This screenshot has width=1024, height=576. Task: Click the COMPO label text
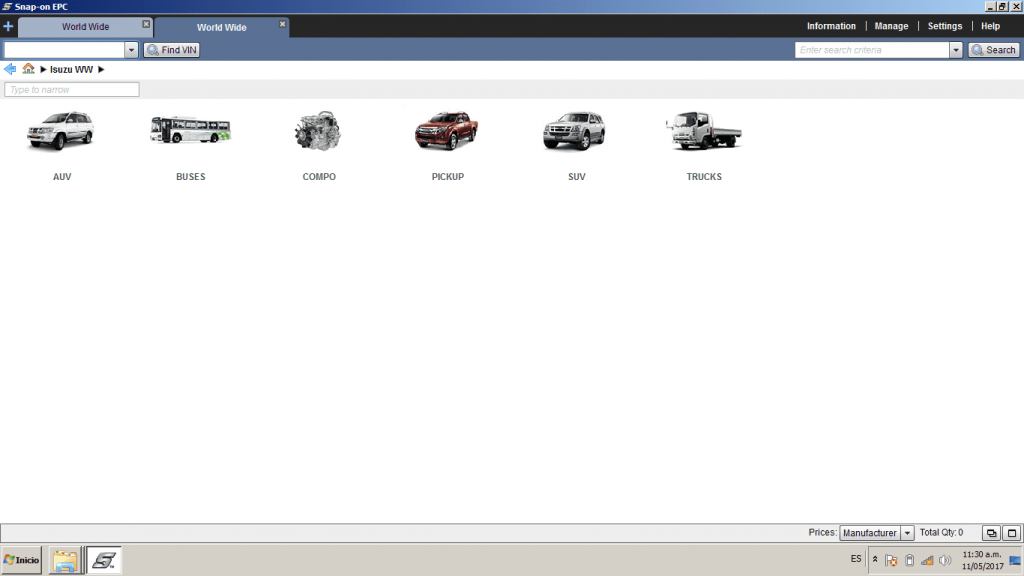319,177
